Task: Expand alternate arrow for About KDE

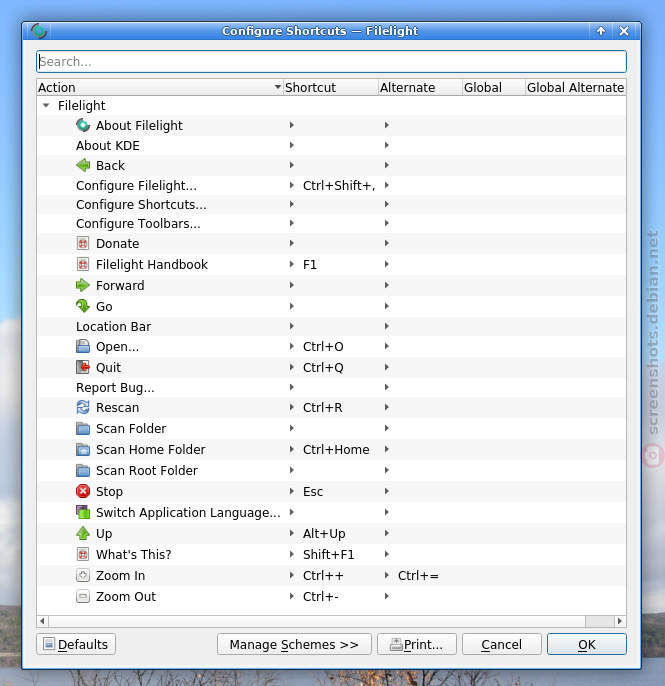Action: click(387, 145)
